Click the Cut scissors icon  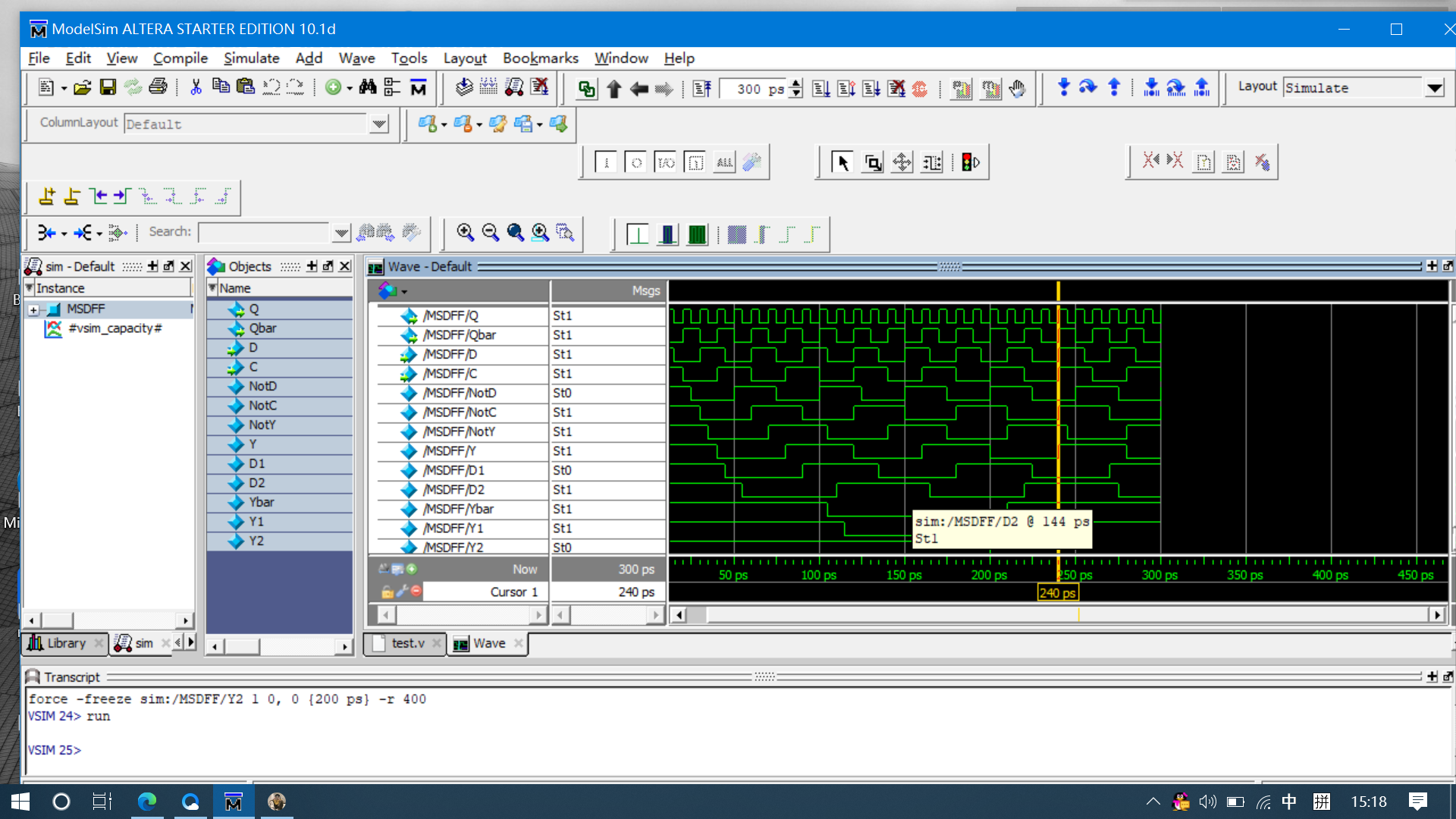point(196,88)
